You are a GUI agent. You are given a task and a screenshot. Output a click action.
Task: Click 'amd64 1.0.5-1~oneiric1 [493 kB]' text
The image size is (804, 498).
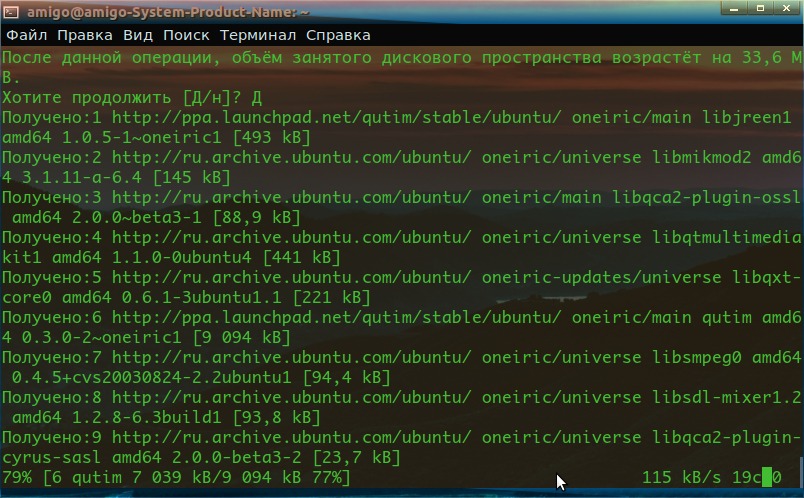point(156,137)
